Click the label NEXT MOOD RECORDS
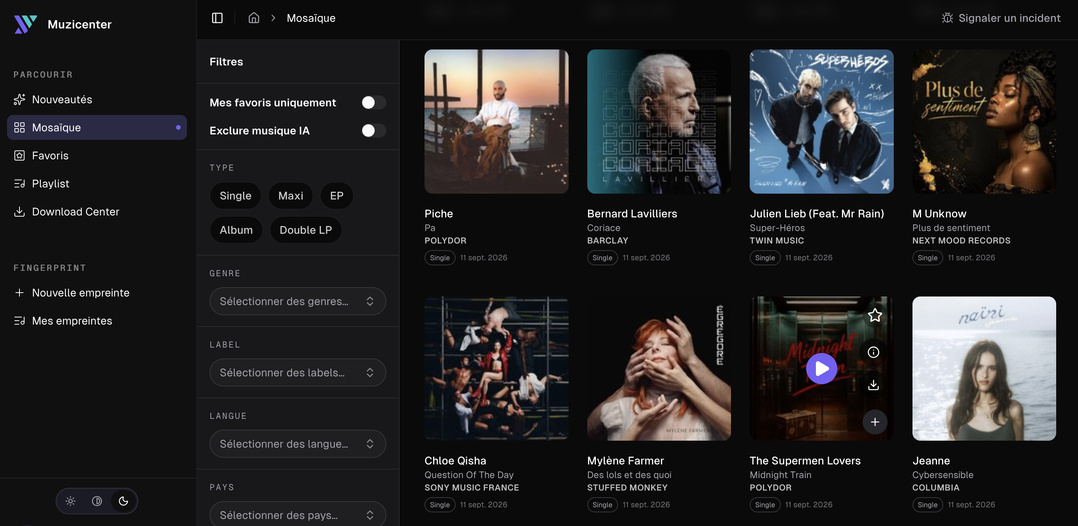 coord(961,241)
